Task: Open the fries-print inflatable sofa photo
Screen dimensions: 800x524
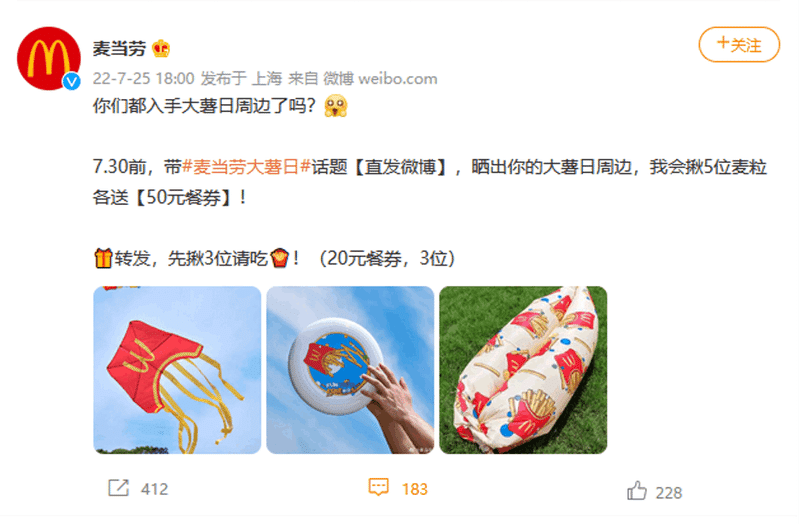Action: (x=523, y=370)
